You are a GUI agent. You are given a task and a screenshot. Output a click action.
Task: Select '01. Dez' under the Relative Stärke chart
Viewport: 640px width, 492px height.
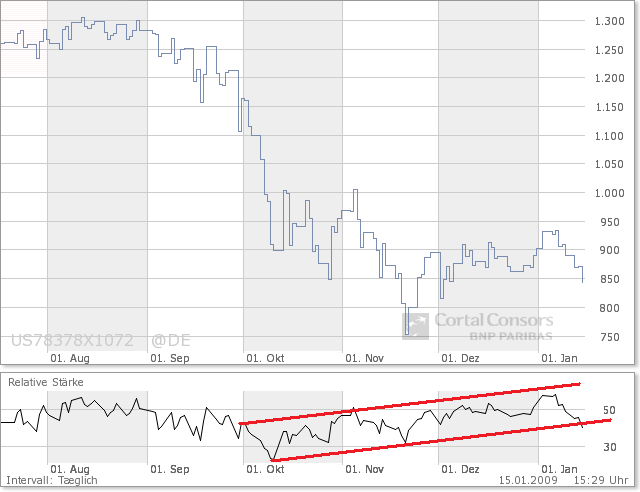(x=460, y=469)
